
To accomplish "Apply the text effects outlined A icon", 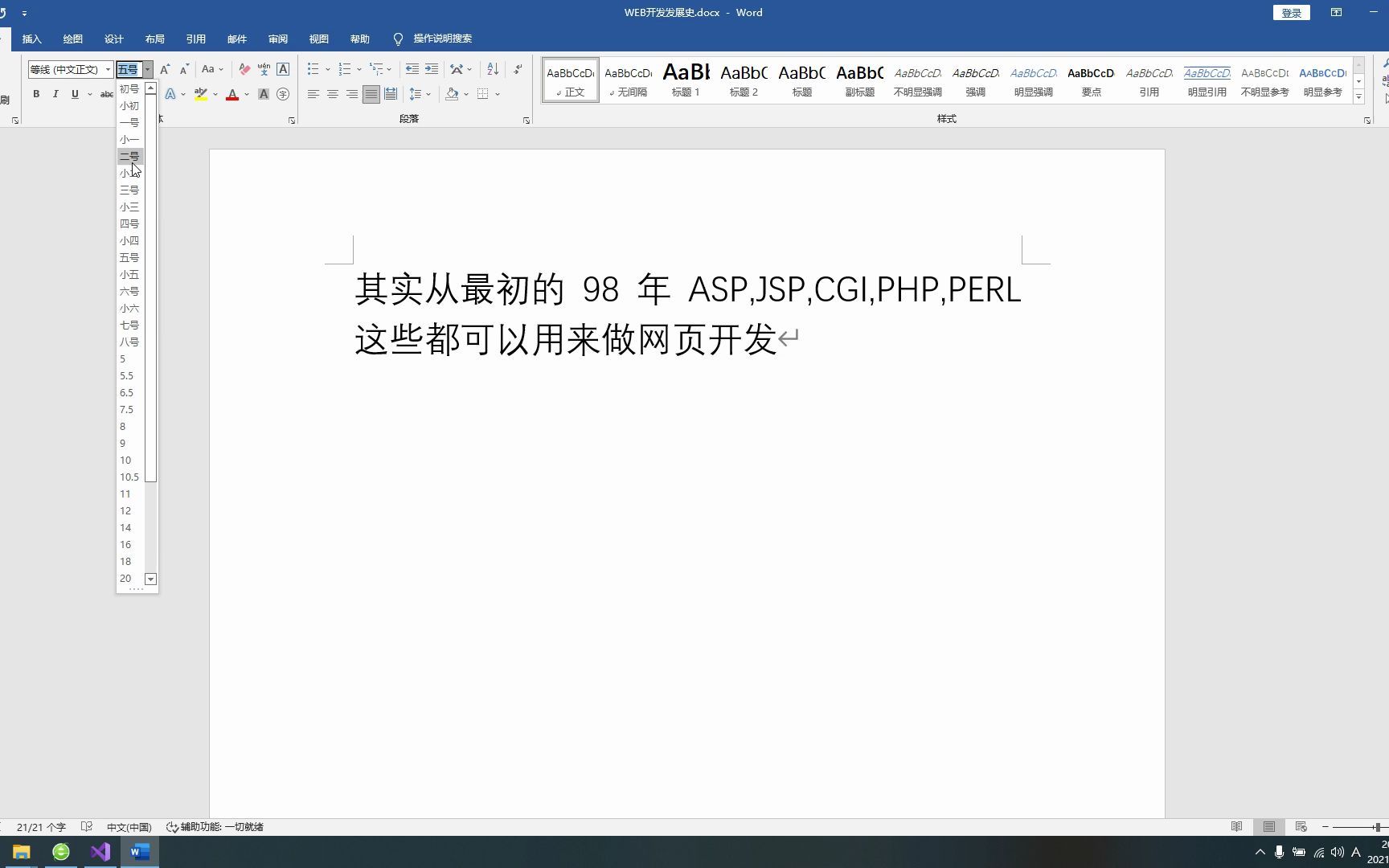I will (170, 94).
